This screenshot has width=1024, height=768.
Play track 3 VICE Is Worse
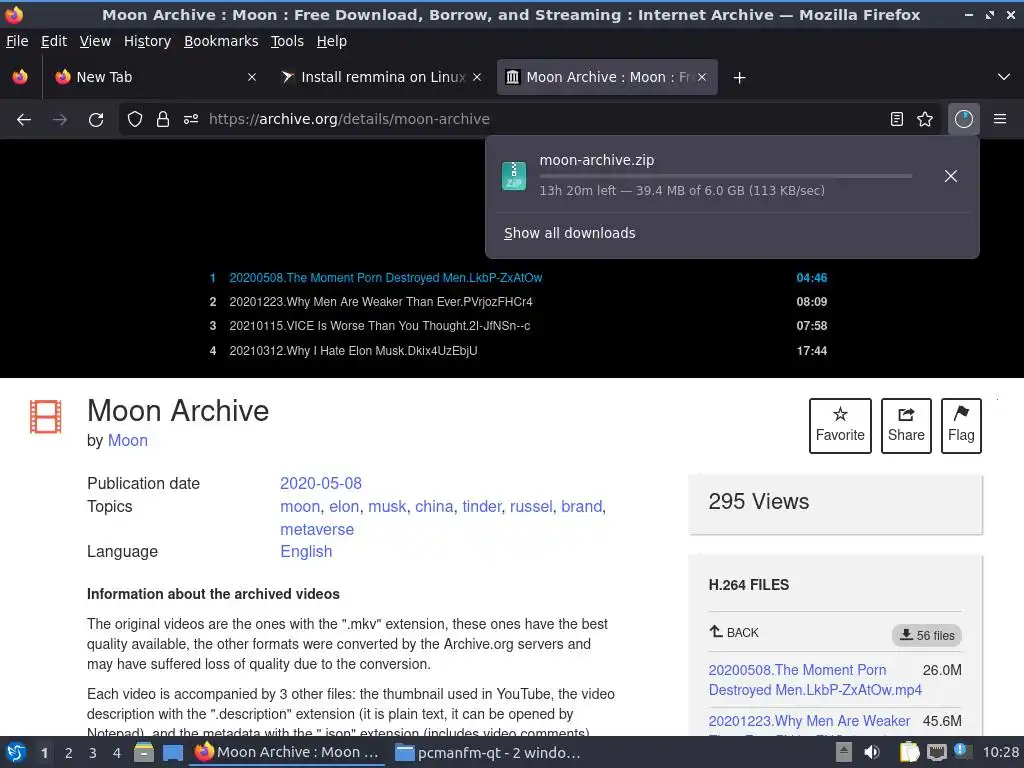tap(519, 326)
